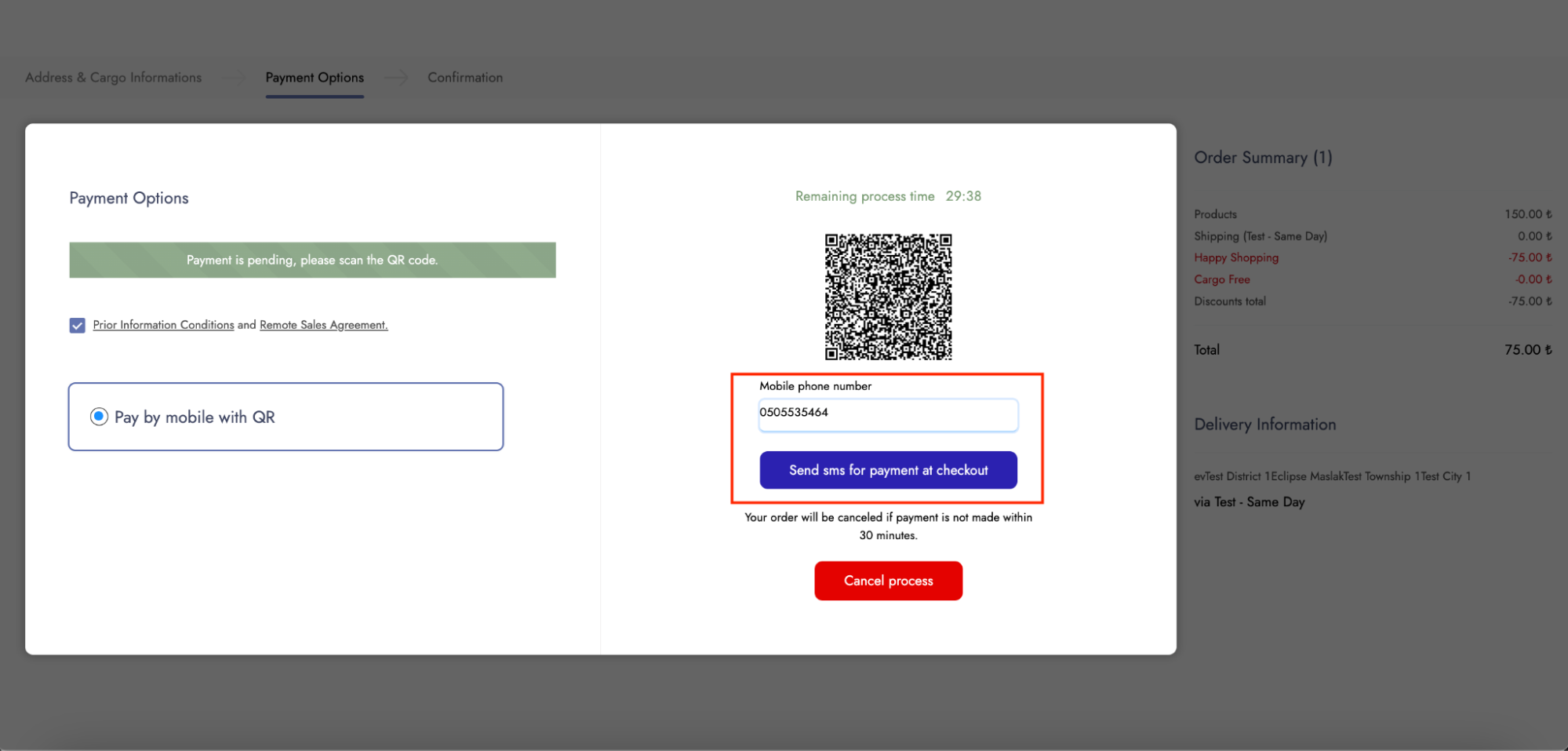Click the payment QR code image

tap(888, 297)
